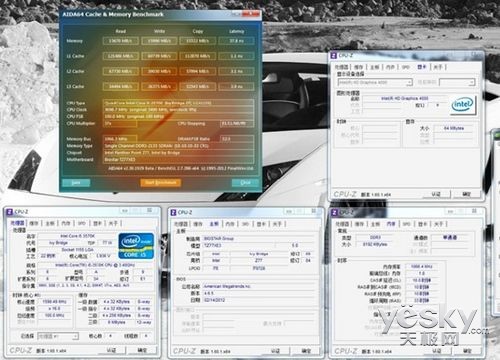
Task: Start the AIDA64 benchmark
Action: click(160, 183)
